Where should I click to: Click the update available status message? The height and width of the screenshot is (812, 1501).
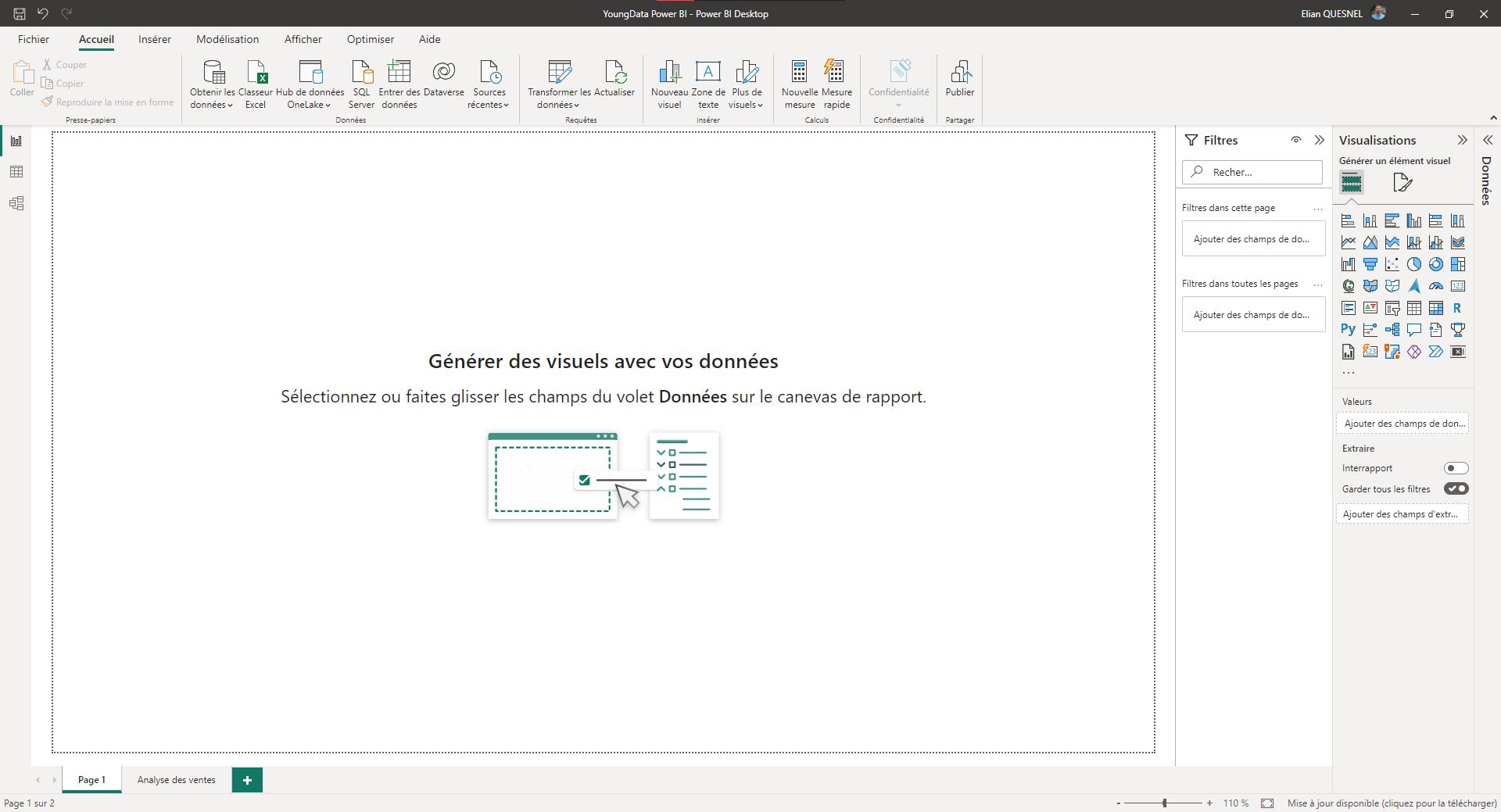1392,803
